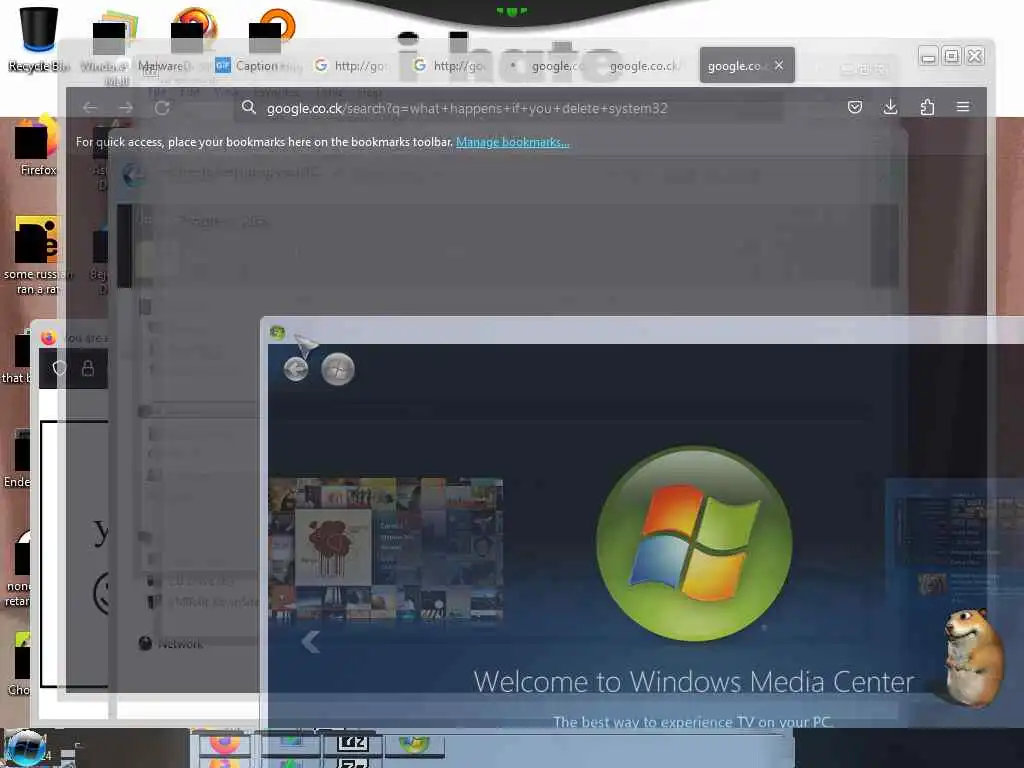The height and width of the screenshot is (768, 1024).
Task: Click the Media Center taskbar button
Action: tap(415, 744)
